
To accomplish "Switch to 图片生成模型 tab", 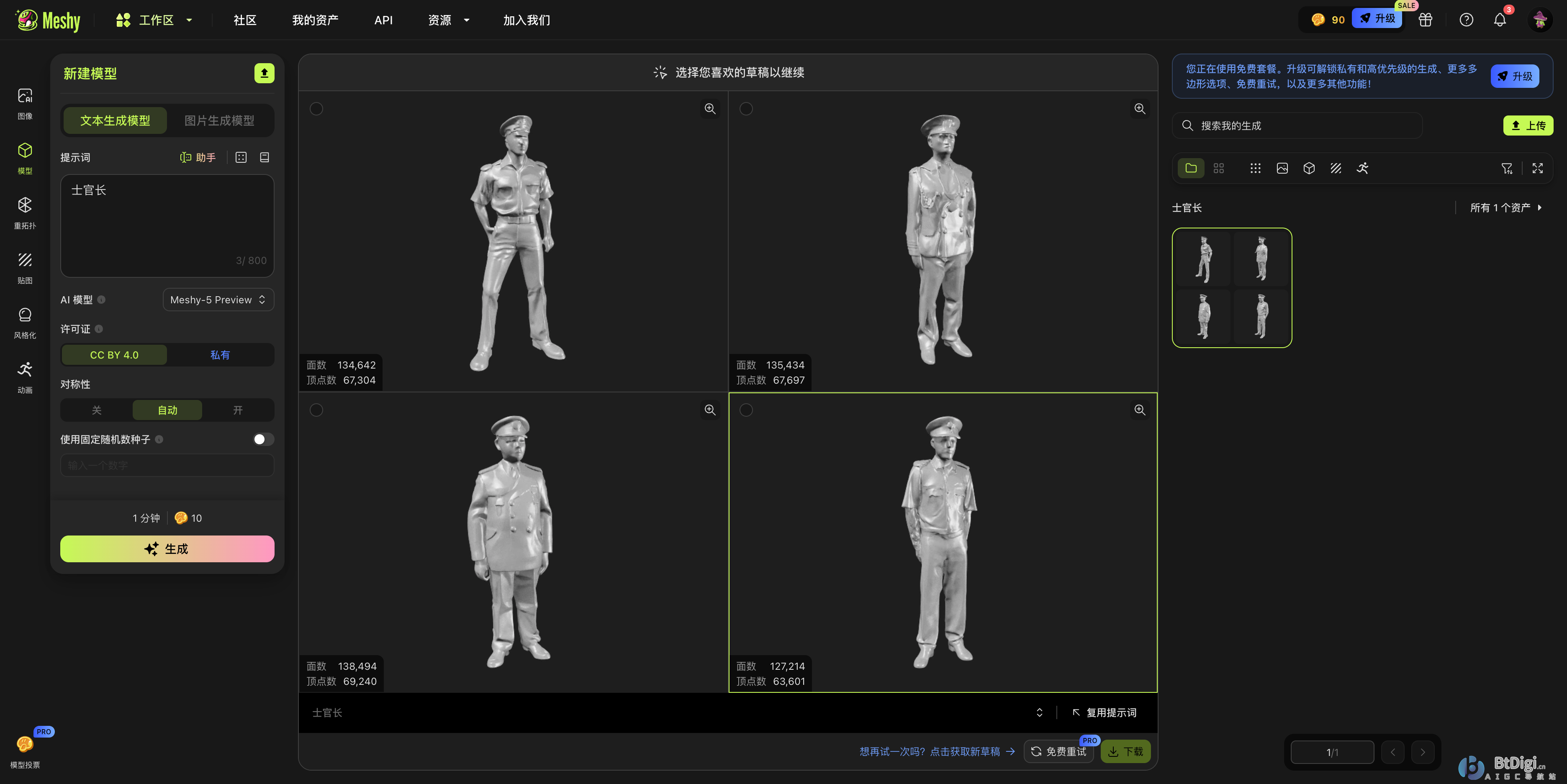I will pos(220,120).
